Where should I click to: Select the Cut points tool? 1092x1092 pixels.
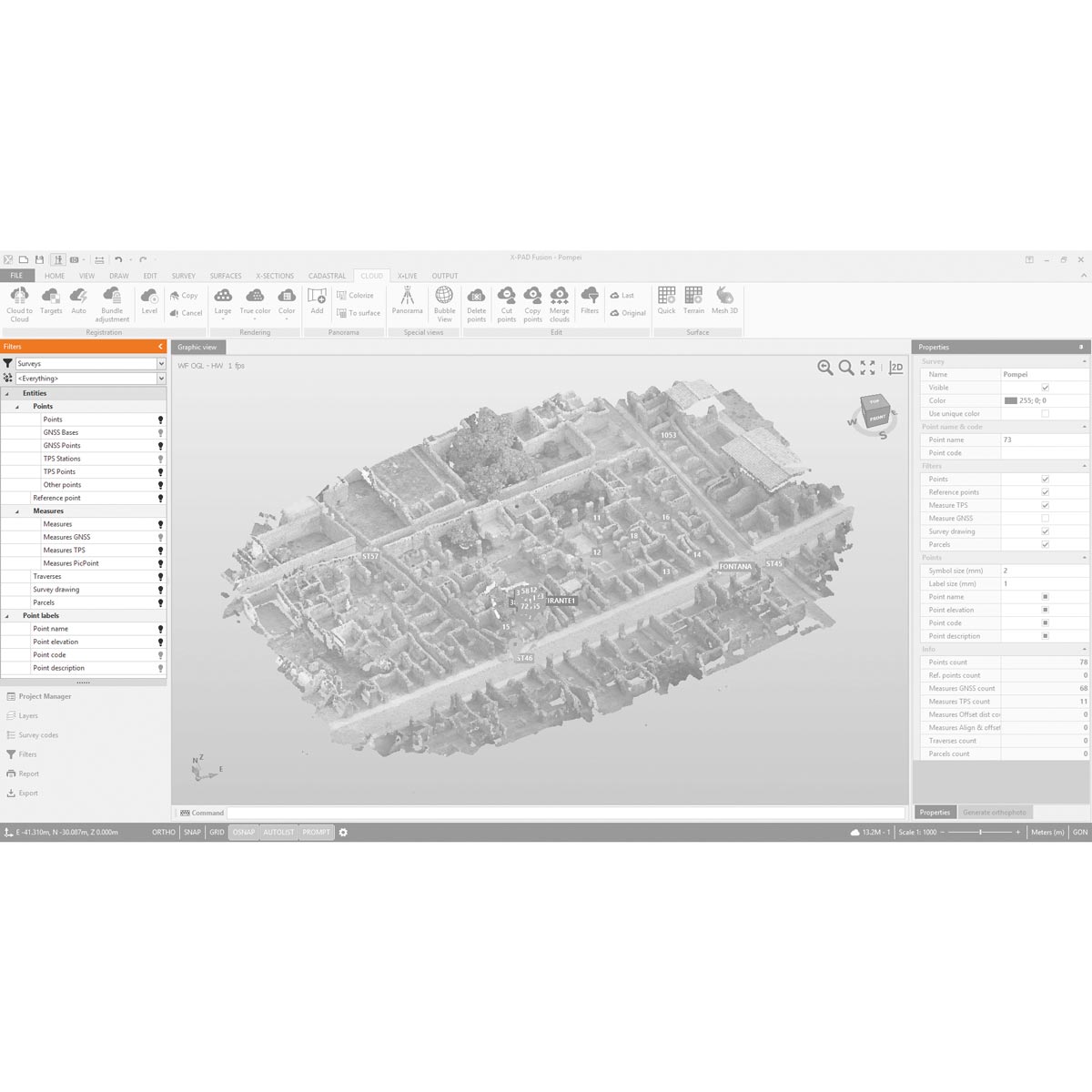[507, 297]
